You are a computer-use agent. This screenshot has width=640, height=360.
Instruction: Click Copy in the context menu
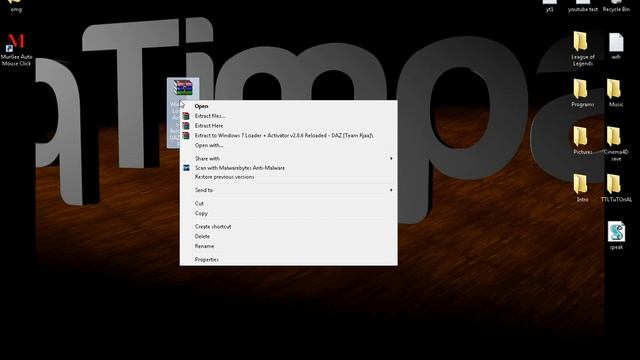[289, 213]
